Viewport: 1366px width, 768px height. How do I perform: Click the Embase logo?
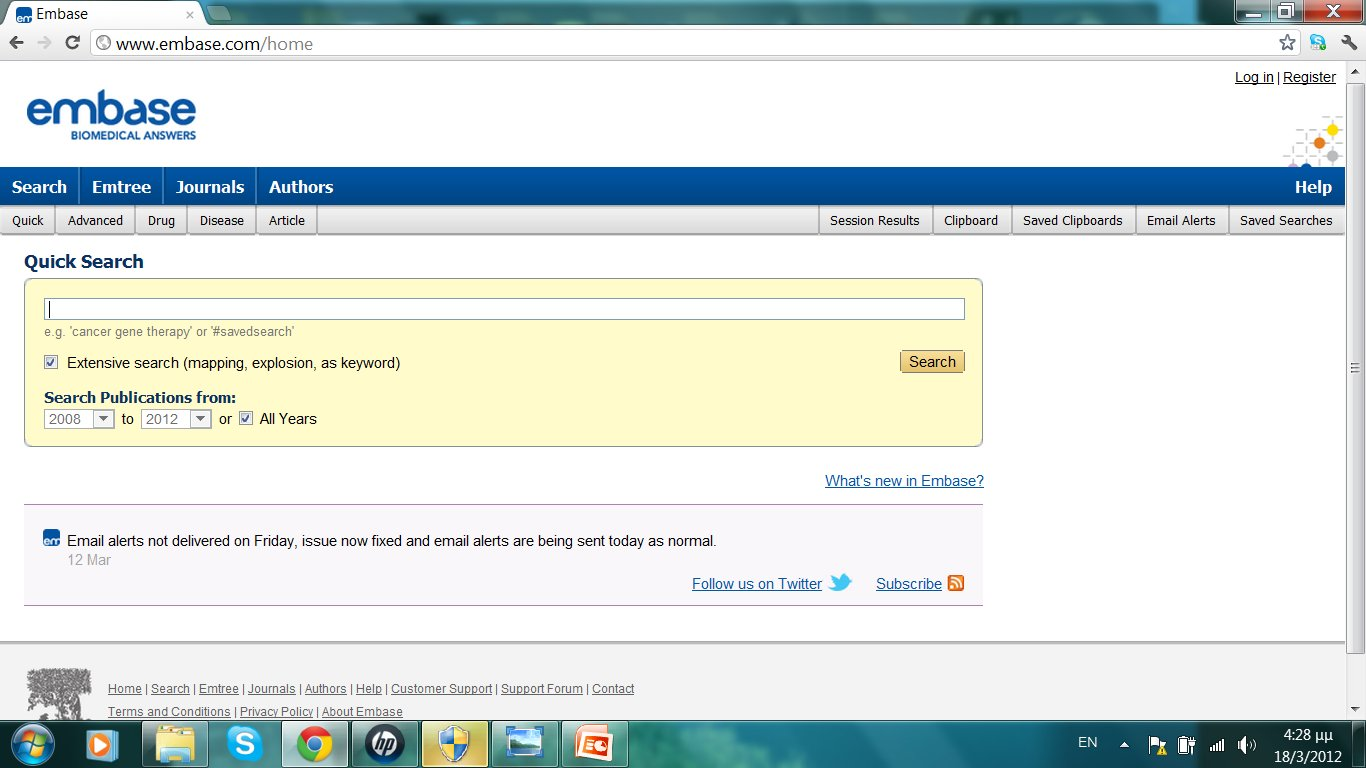pyautogui.click(x=111, y=116)
